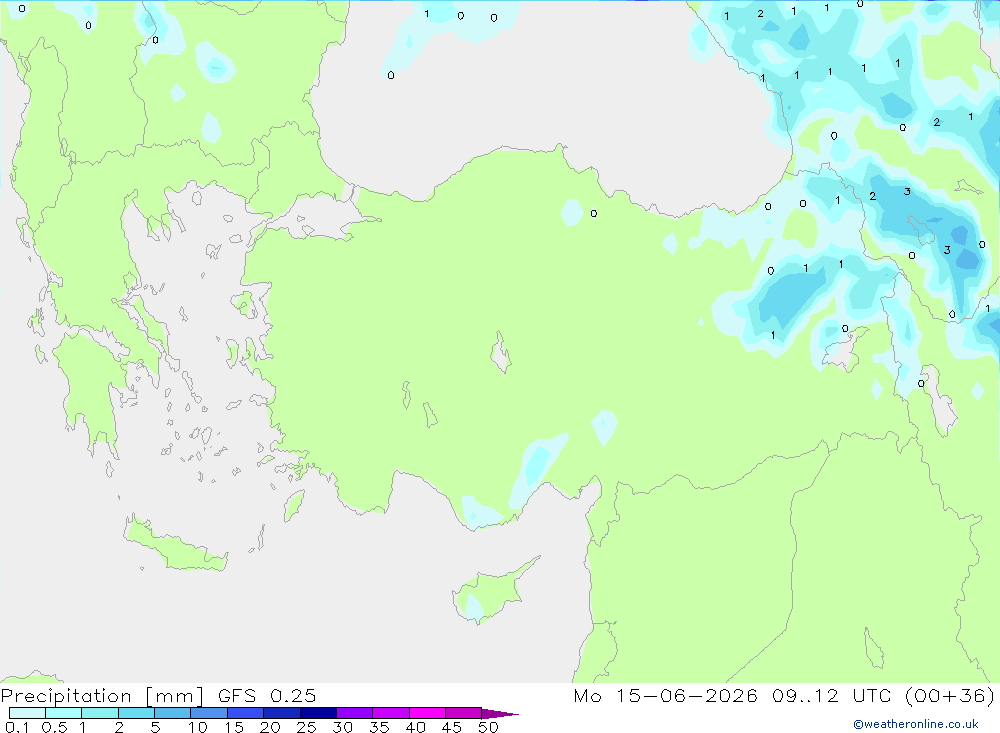Image resolution: width=1000 pixels, height=733 pixels.
Task: Open the weatheronline.co.uk link
Action: point(916,724)
